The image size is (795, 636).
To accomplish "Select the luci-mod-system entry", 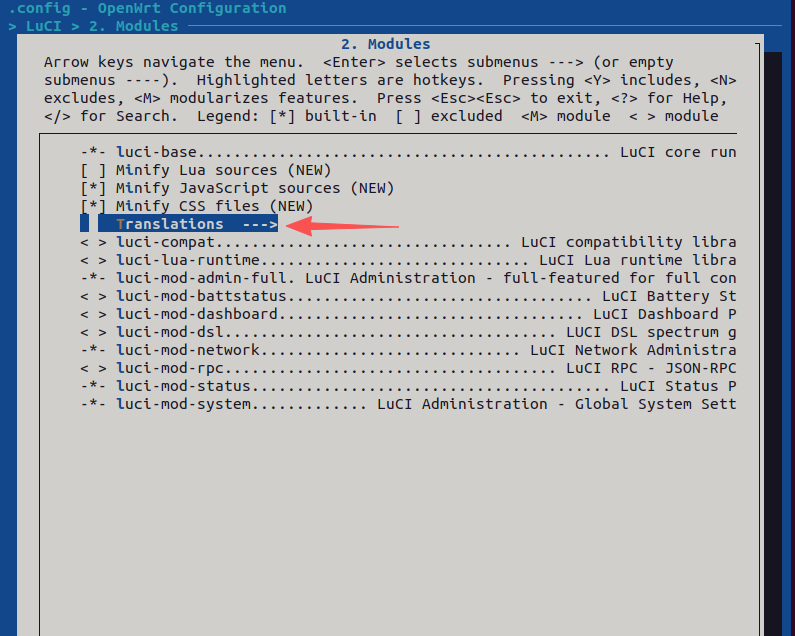I will click(x=408, y=404).
